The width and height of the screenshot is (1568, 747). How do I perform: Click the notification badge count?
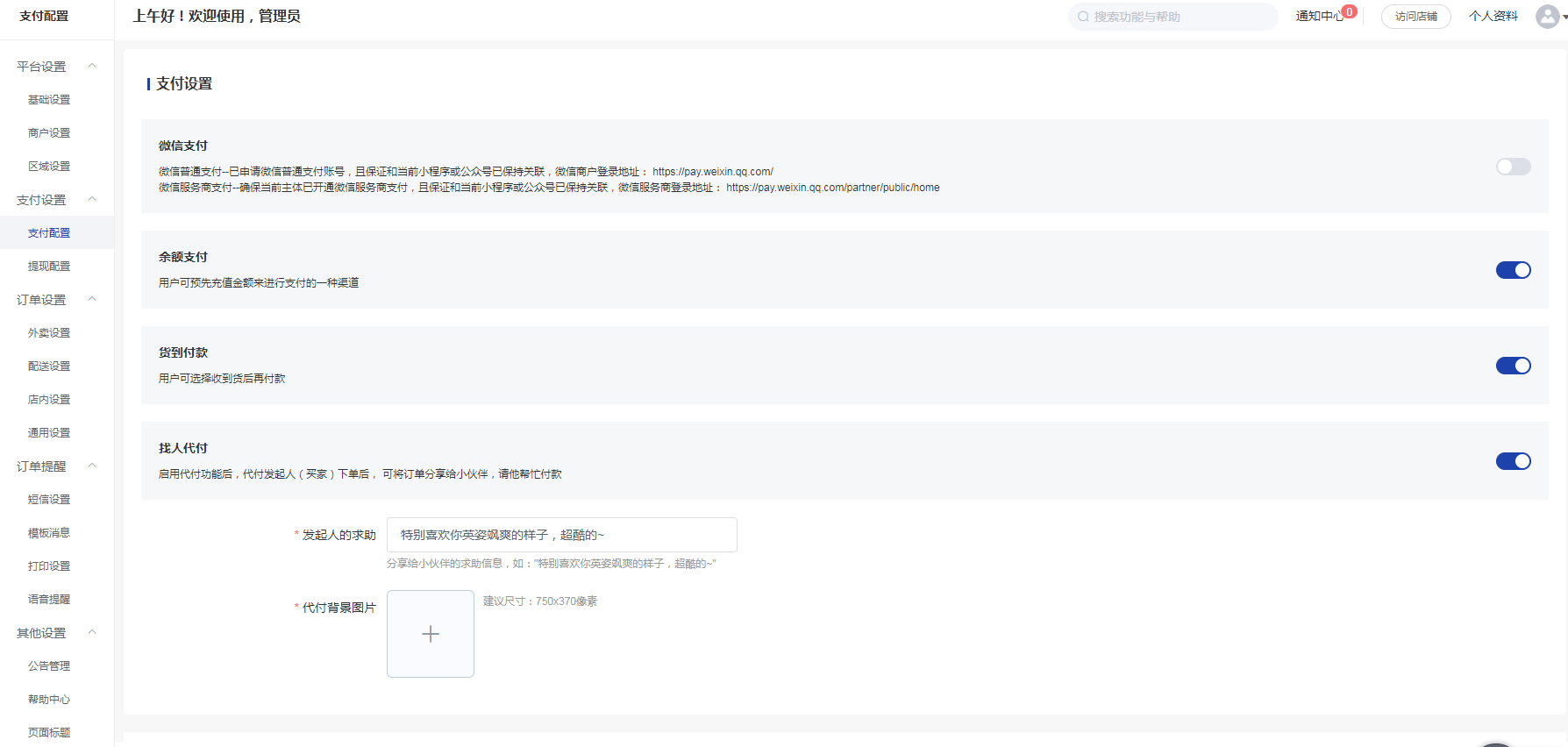click(x=1350, y=11)
